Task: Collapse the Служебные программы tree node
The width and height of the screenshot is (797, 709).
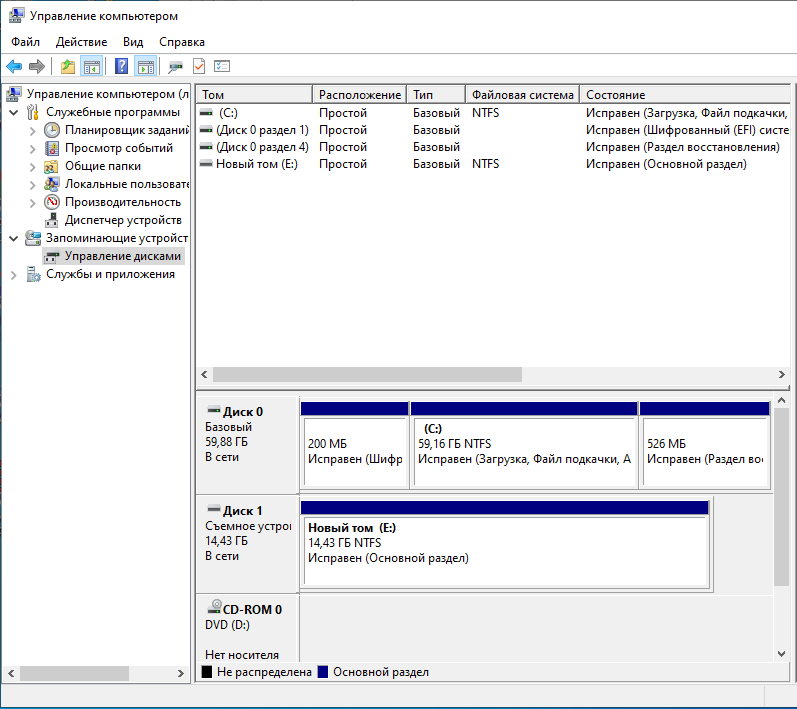Action: point(13,112)
